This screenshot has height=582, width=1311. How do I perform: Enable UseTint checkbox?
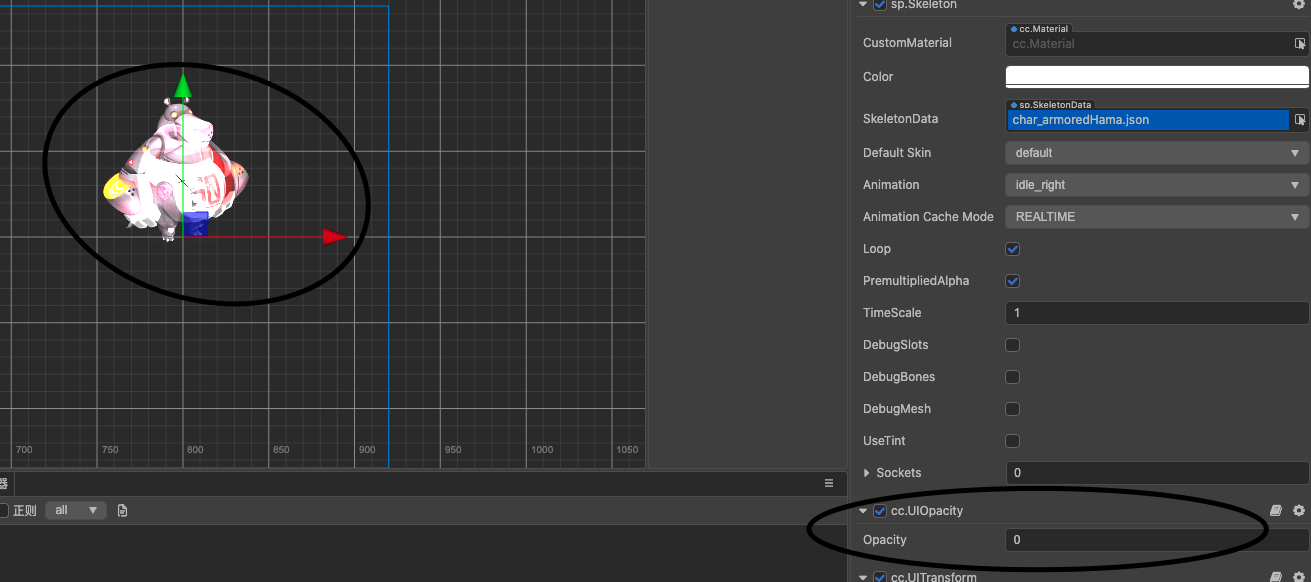point(1012,441)
